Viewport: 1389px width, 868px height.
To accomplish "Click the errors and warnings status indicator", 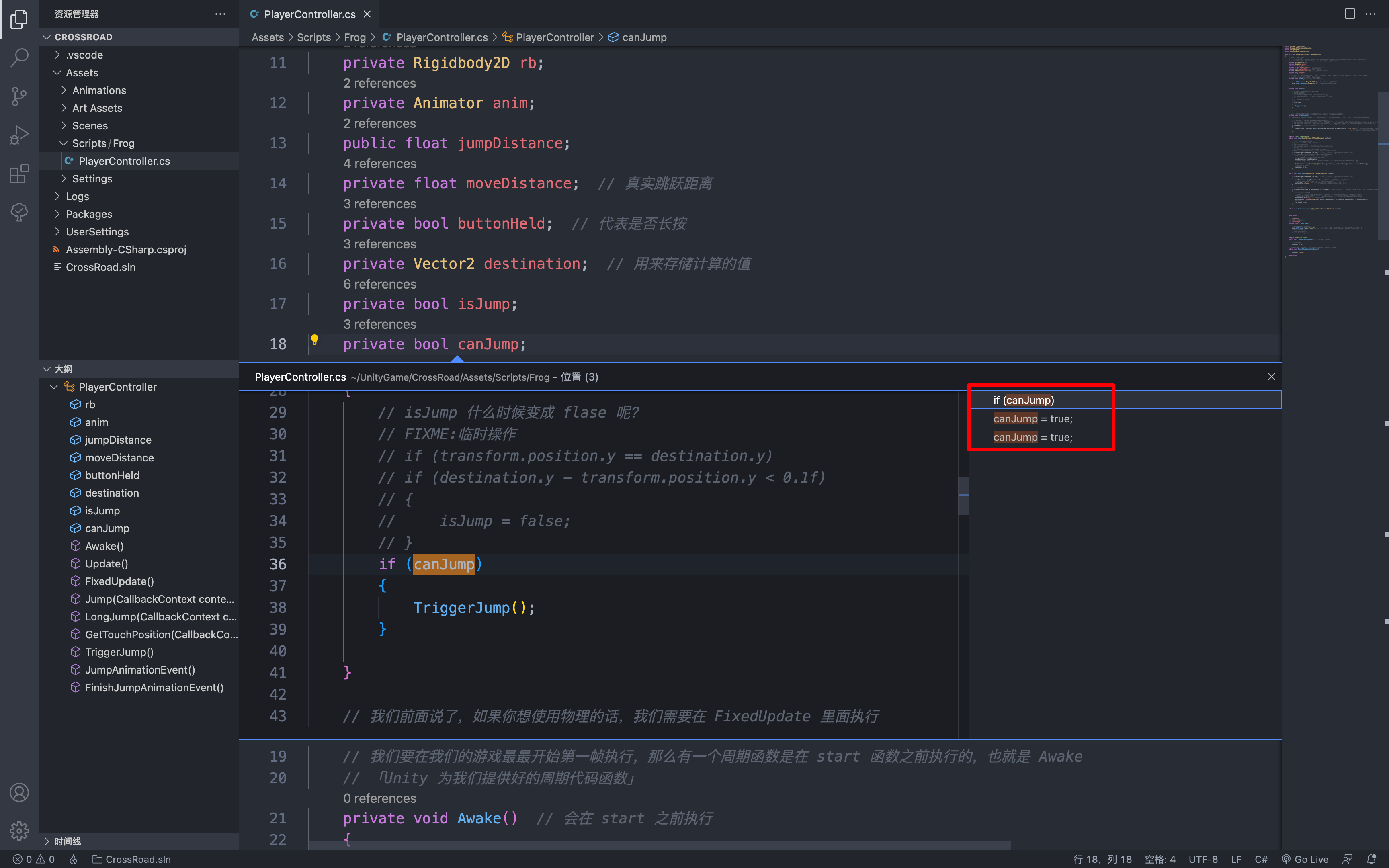I will click(x=34, y=859).
